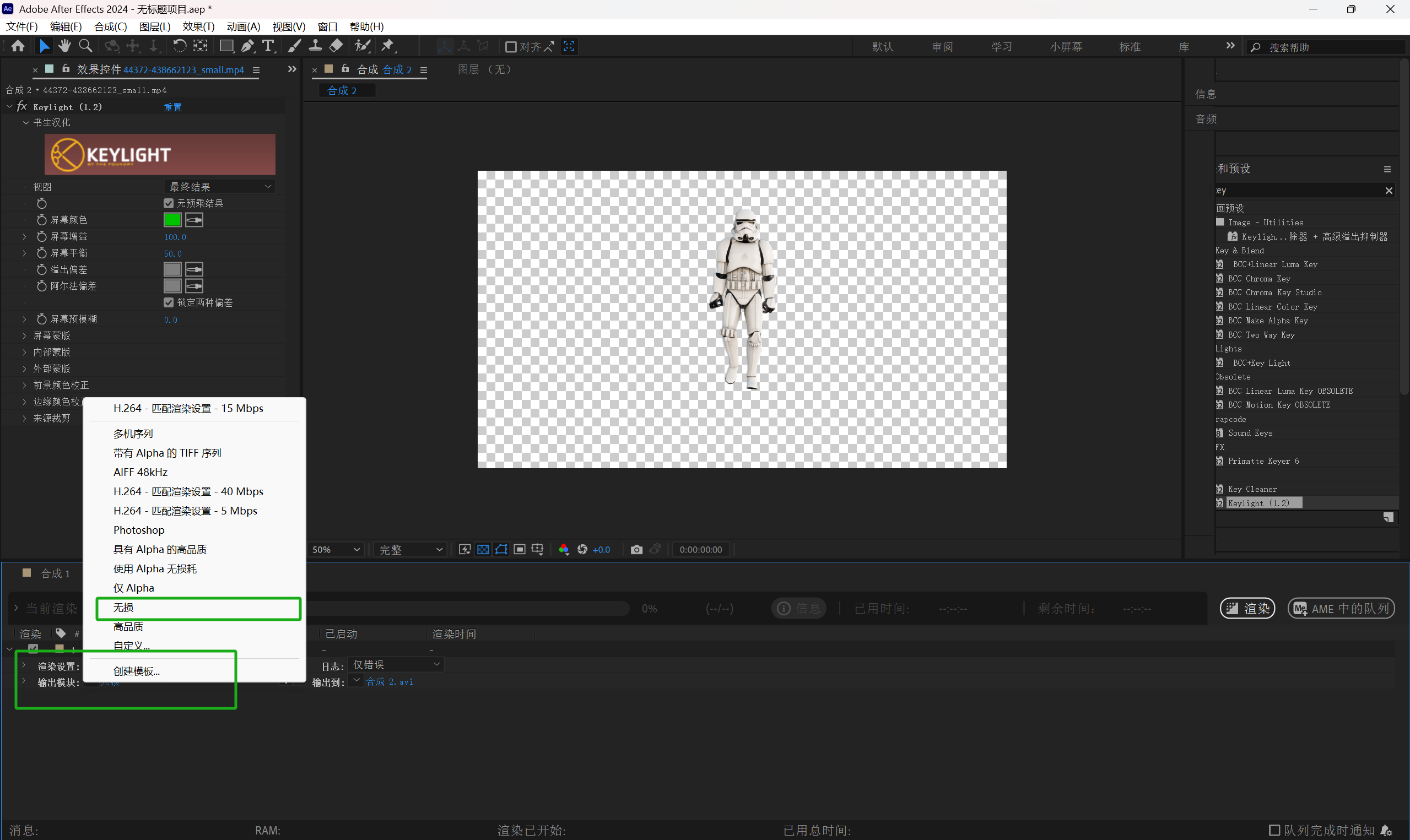Select the Zoom magnifier tool
1410x840 pixels.
point(85,46)
